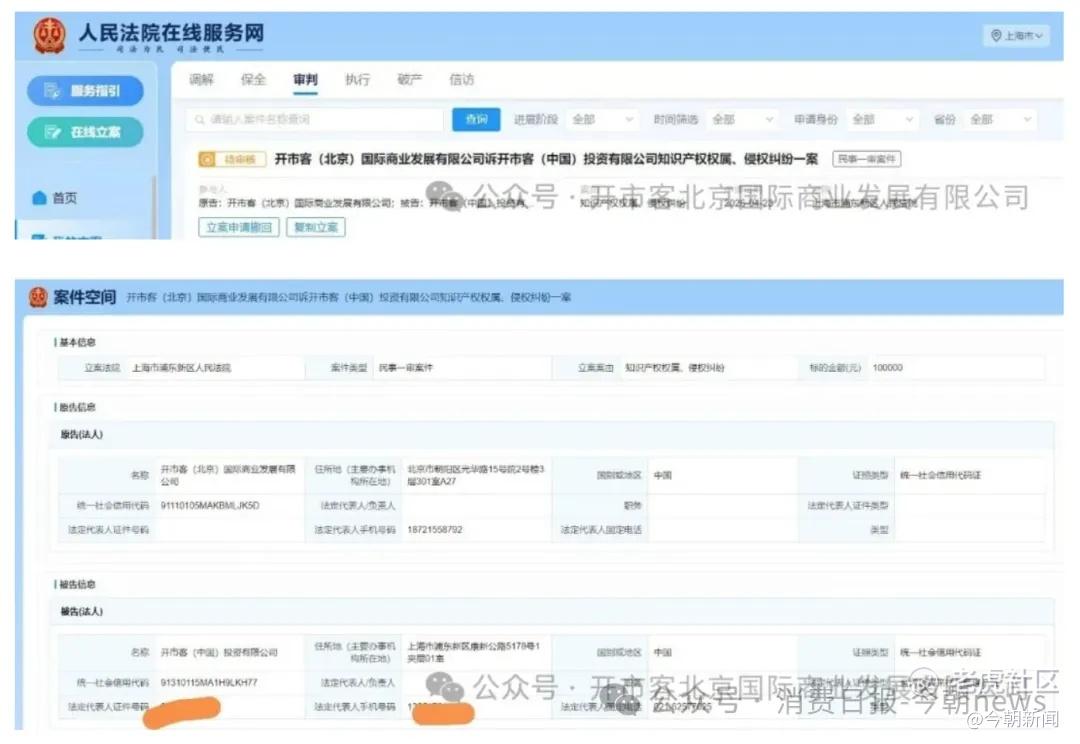The height and width of the screenshot is (744, 1080).
Task: Open the 破产 tab
Action: point(409,80)
